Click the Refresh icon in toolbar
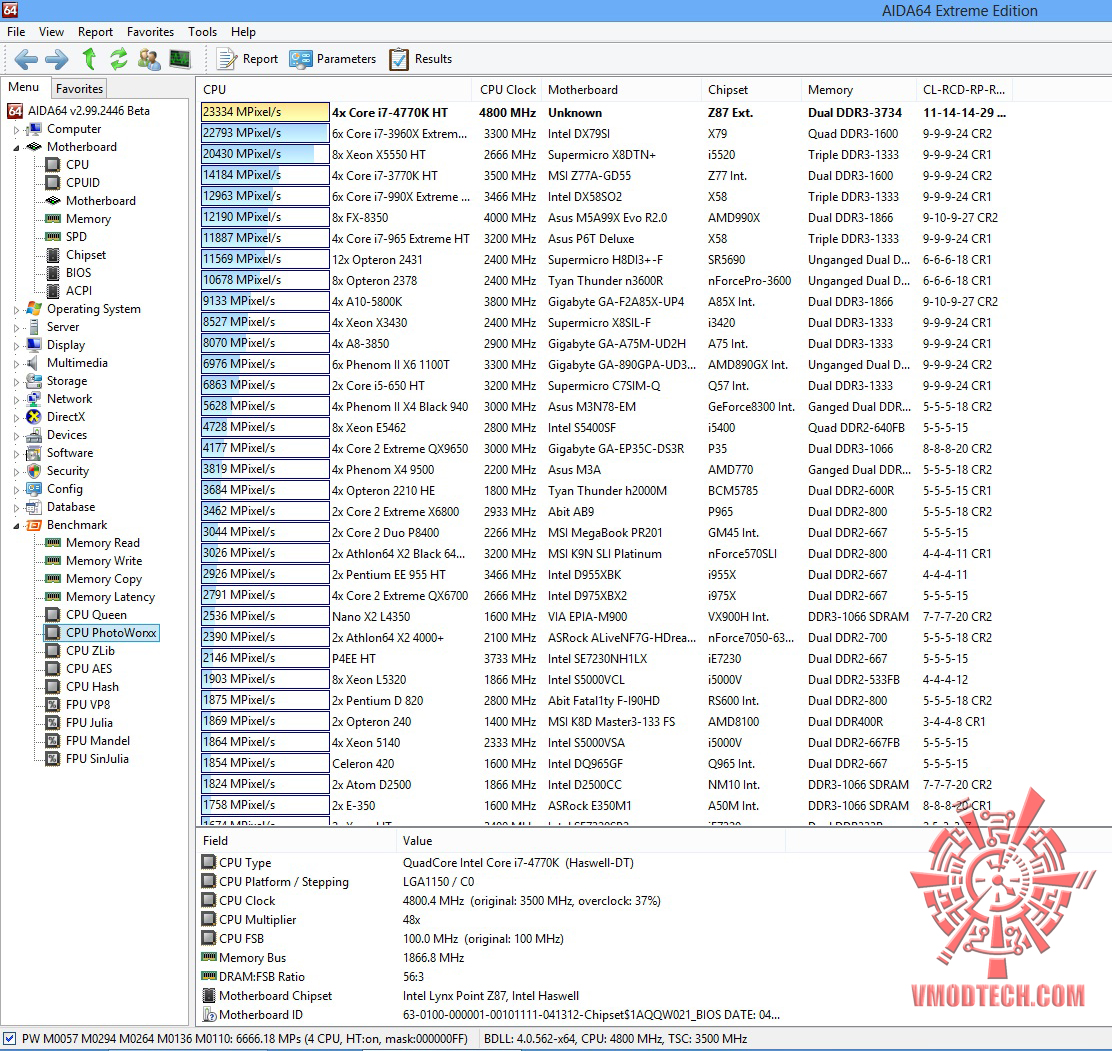 [118, 59]
